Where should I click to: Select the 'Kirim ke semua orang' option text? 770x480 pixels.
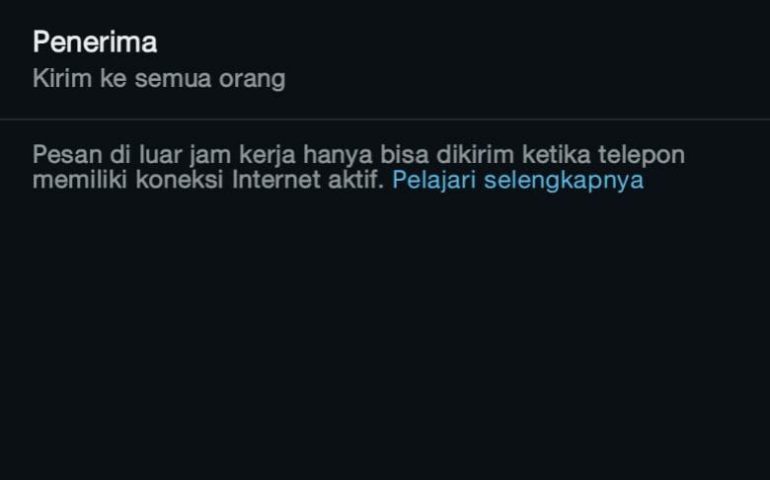(x=159, y=79)
